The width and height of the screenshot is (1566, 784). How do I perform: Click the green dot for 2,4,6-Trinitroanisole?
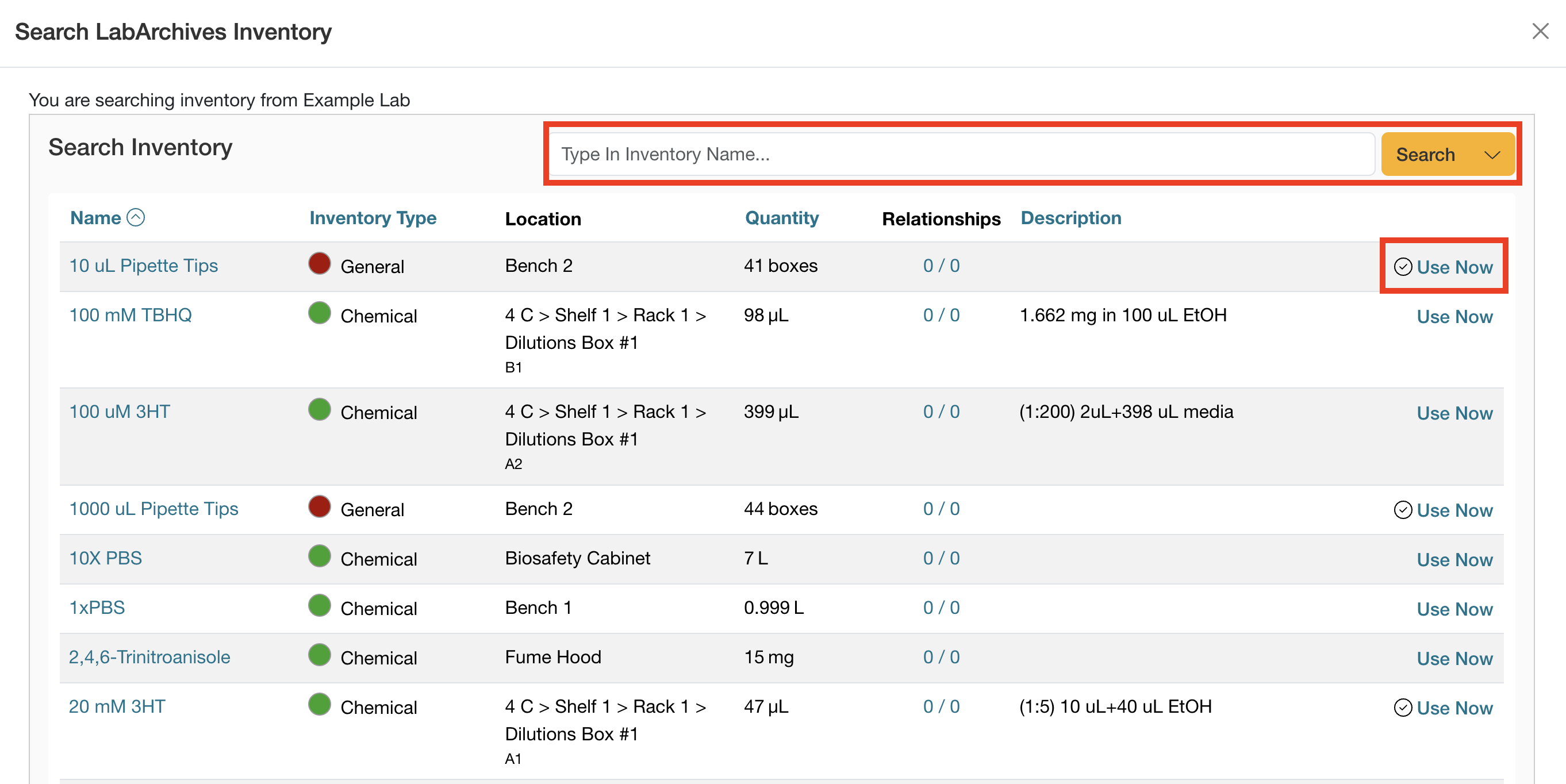point(319,655)
